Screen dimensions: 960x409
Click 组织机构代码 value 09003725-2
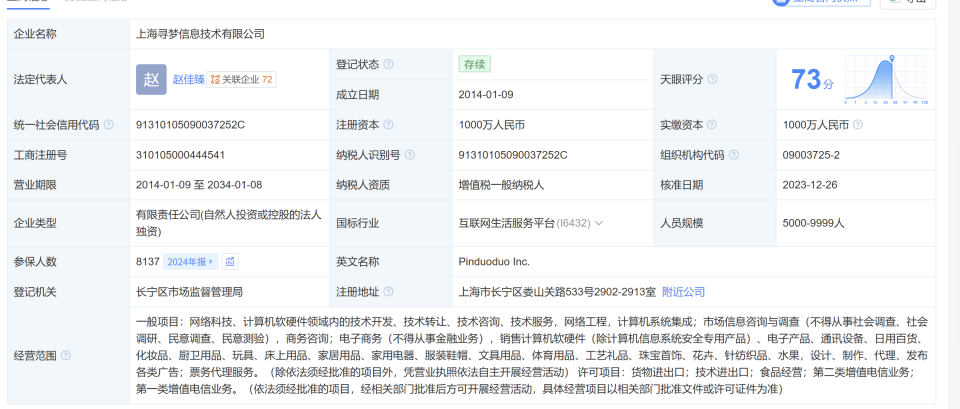coord(811,155)
